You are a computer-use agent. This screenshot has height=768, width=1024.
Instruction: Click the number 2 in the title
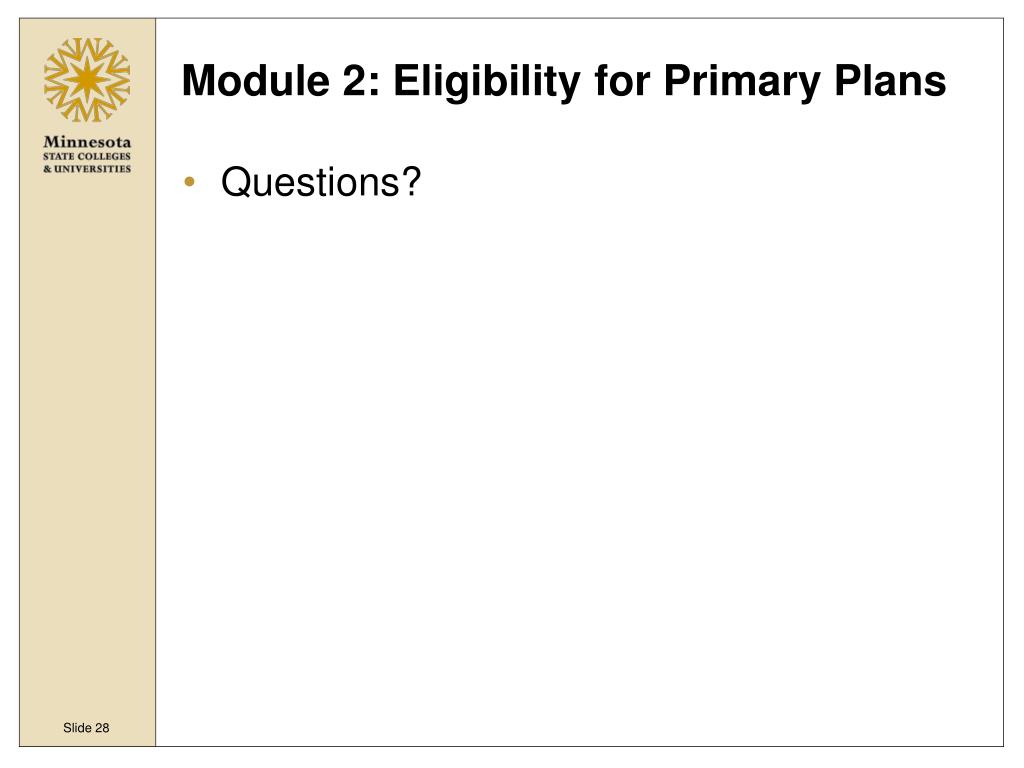pos(355,81)
